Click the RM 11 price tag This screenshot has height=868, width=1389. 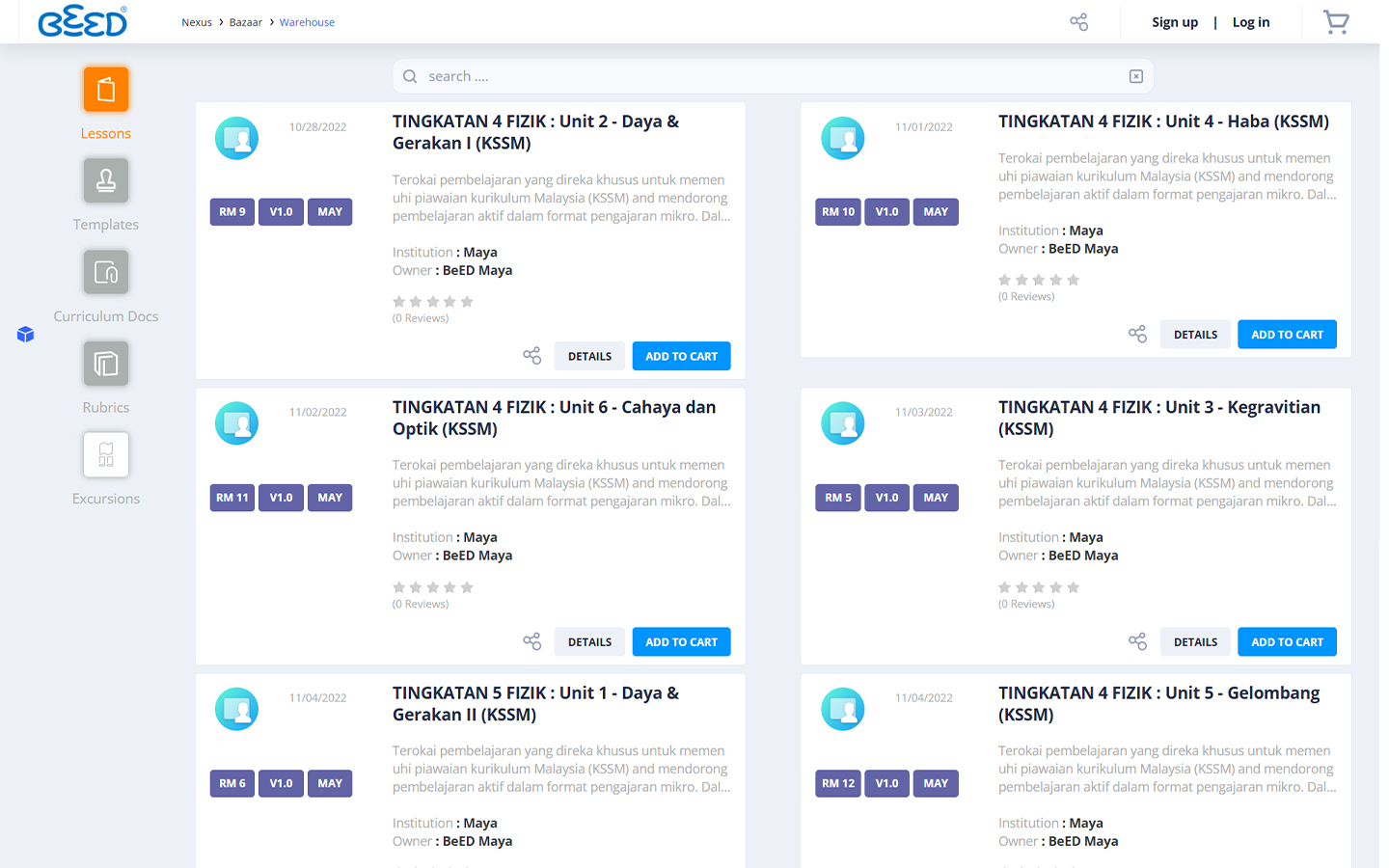click(x=232, y=498)
